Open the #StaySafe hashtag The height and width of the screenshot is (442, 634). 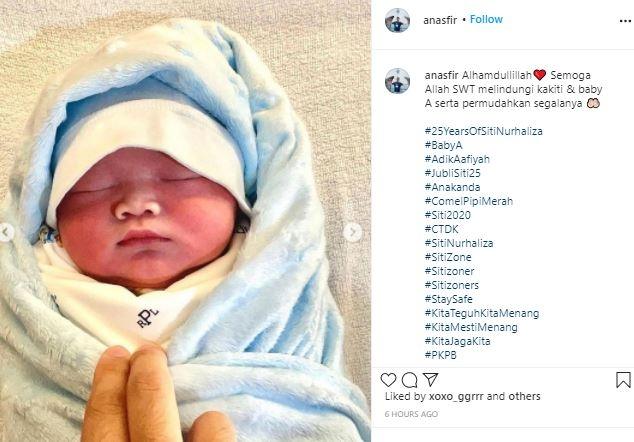click(x=448, y=299)
